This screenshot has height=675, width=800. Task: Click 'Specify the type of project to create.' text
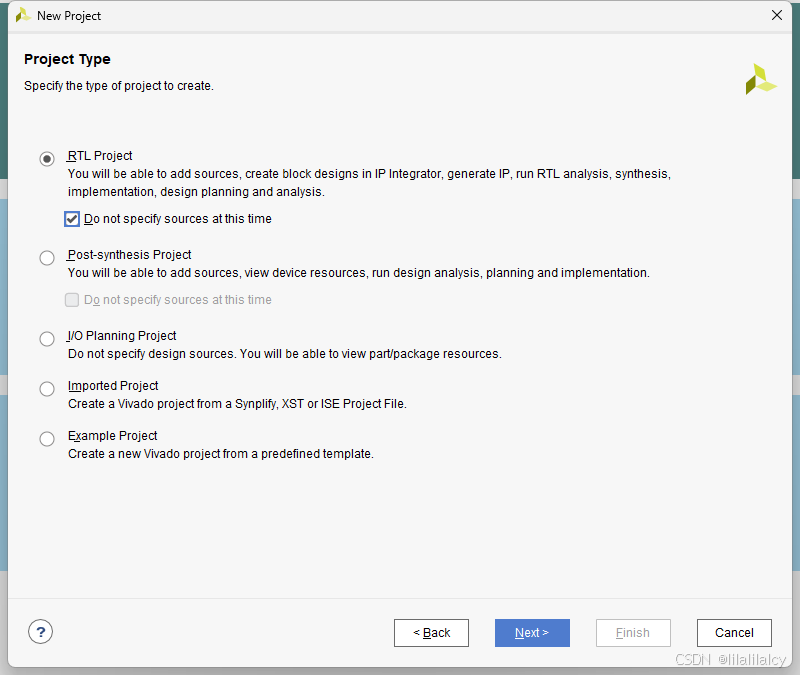(x=119, y=86)
